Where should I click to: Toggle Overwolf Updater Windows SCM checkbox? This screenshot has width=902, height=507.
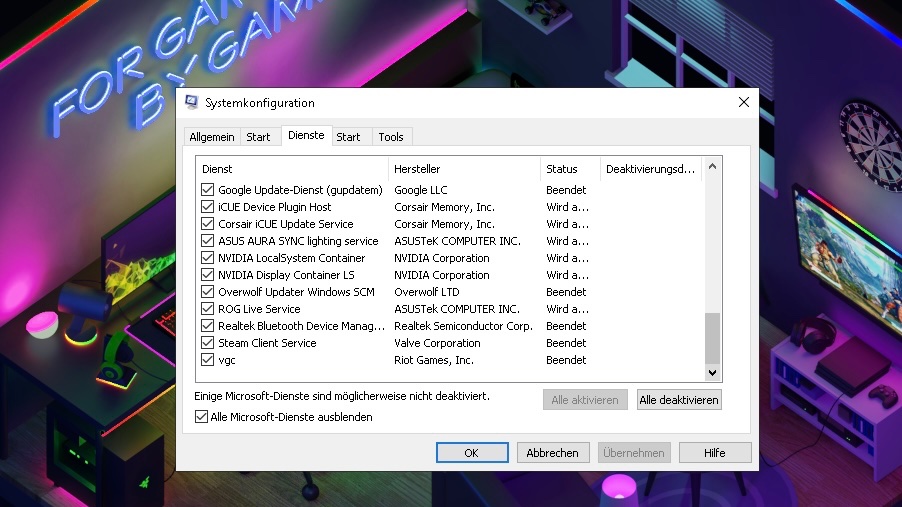click(208, 292)
